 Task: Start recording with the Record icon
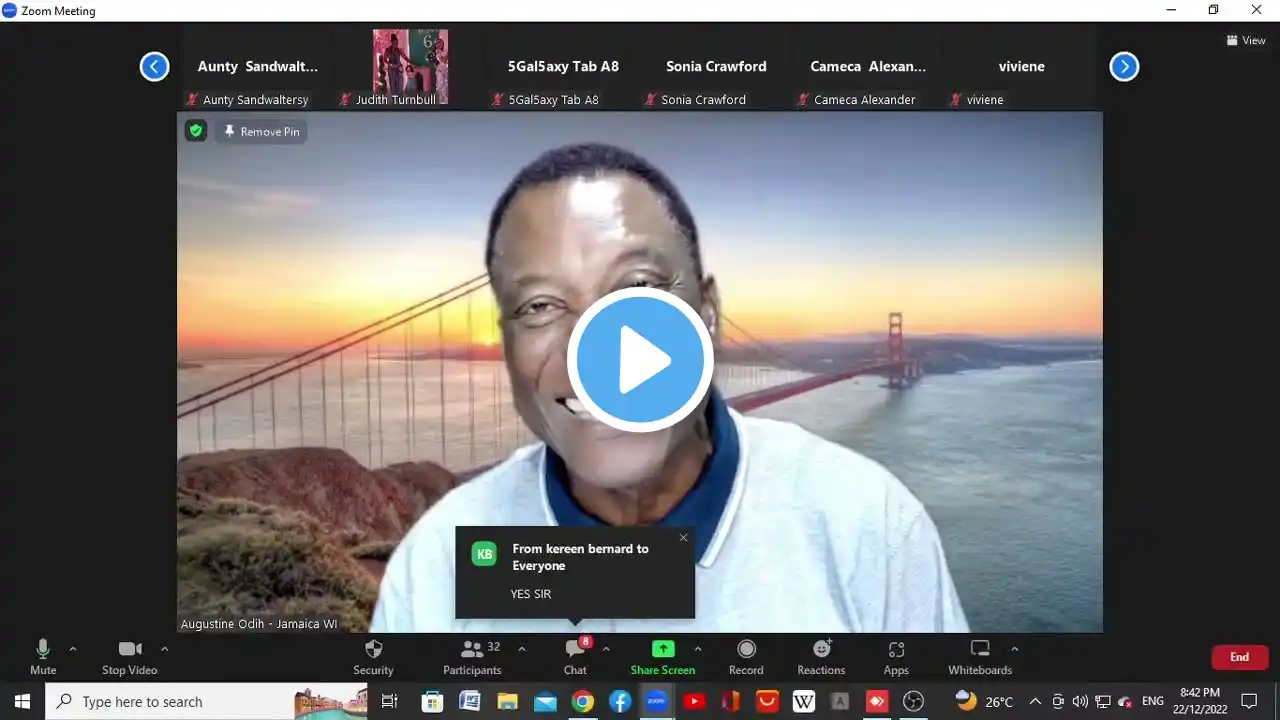746,650
